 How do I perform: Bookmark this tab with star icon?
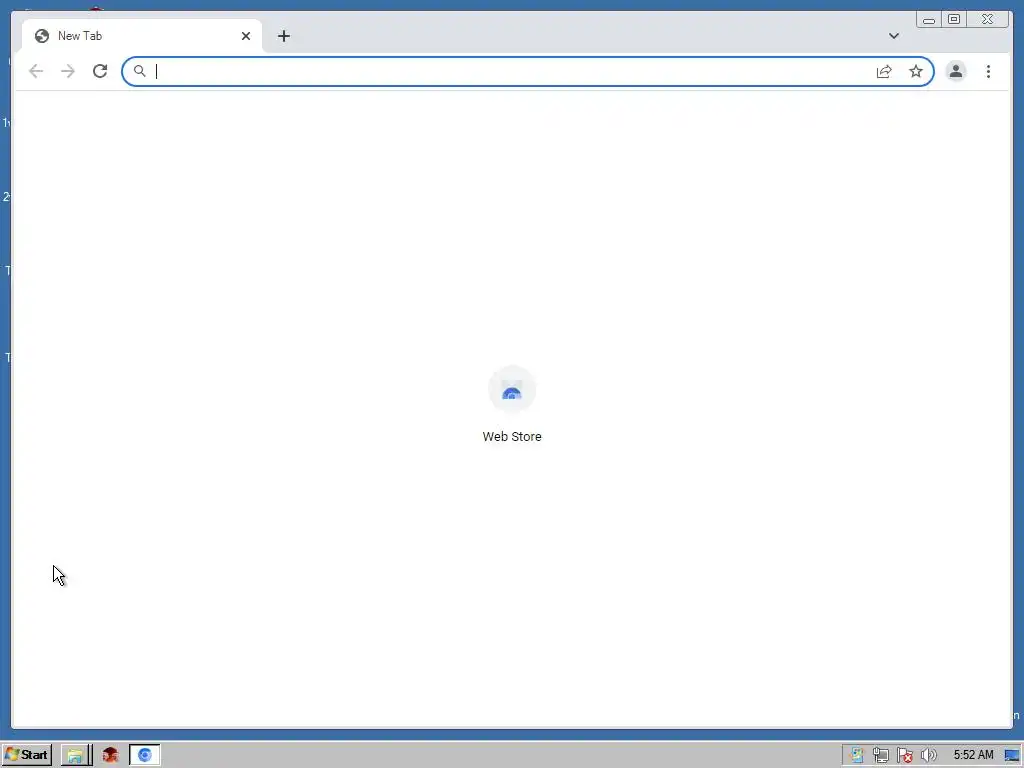916,71
